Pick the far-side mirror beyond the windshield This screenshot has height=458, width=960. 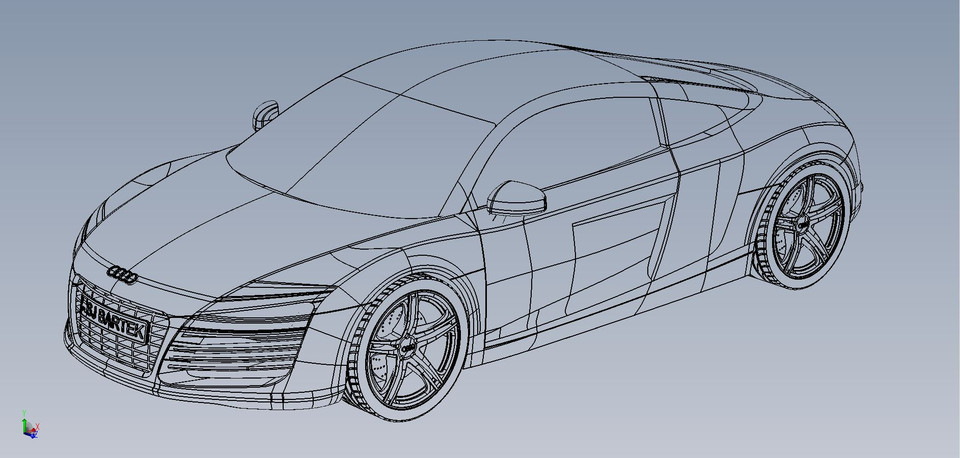tap(265, 115)
